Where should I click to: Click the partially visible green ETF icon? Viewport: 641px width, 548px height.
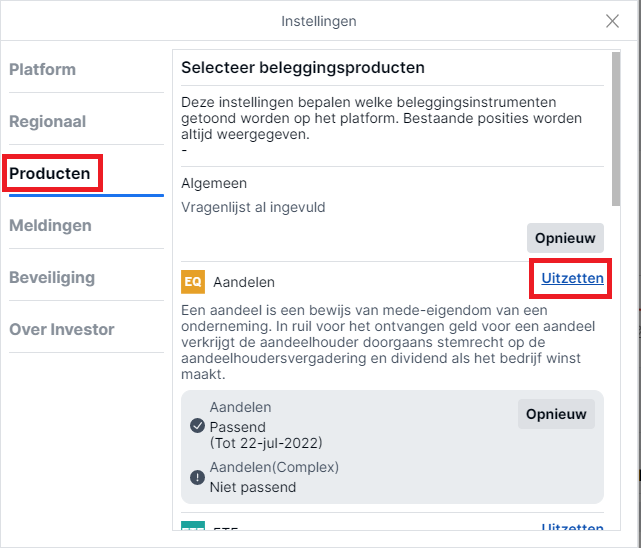tap(193, 526)
